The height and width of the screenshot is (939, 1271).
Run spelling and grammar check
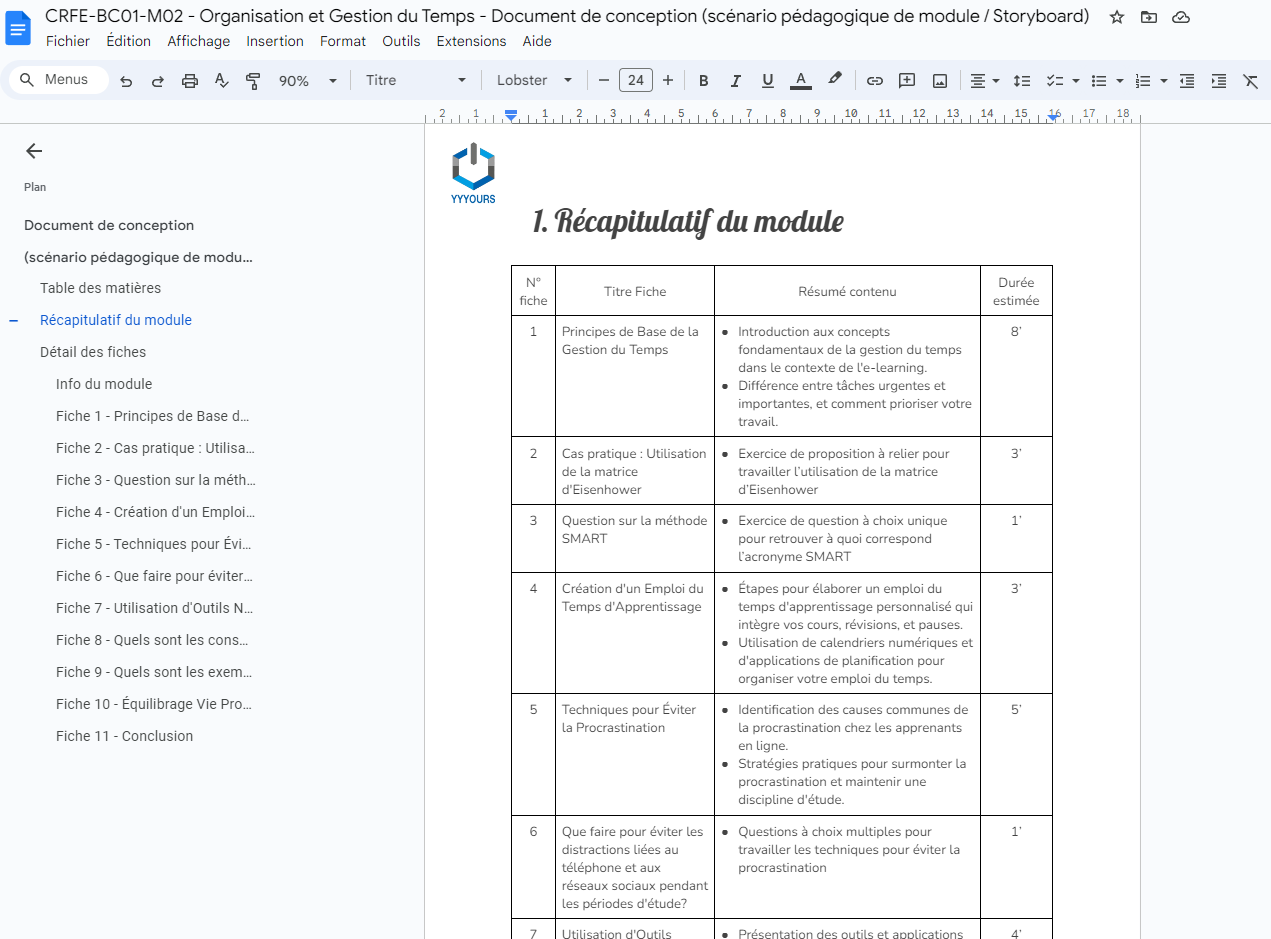[x=222, y=81]
